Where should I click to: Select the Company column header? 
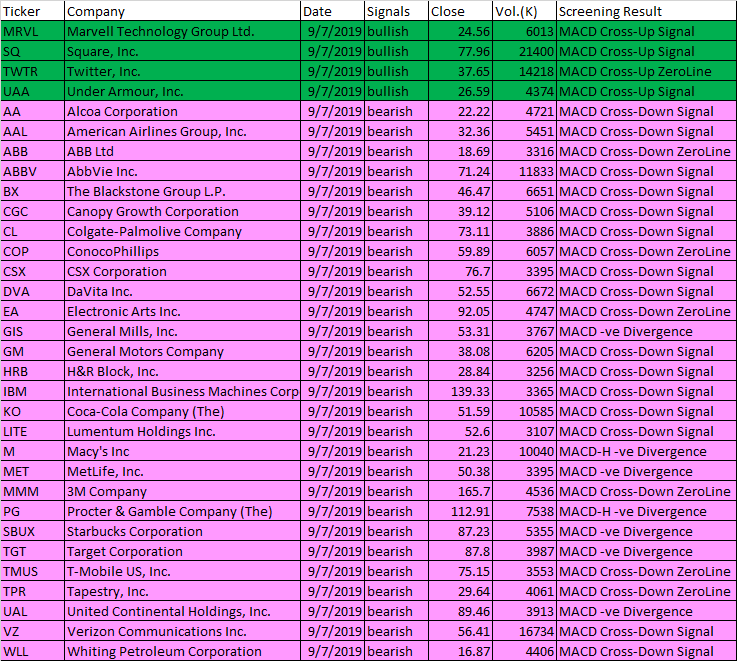coord(182,11)
